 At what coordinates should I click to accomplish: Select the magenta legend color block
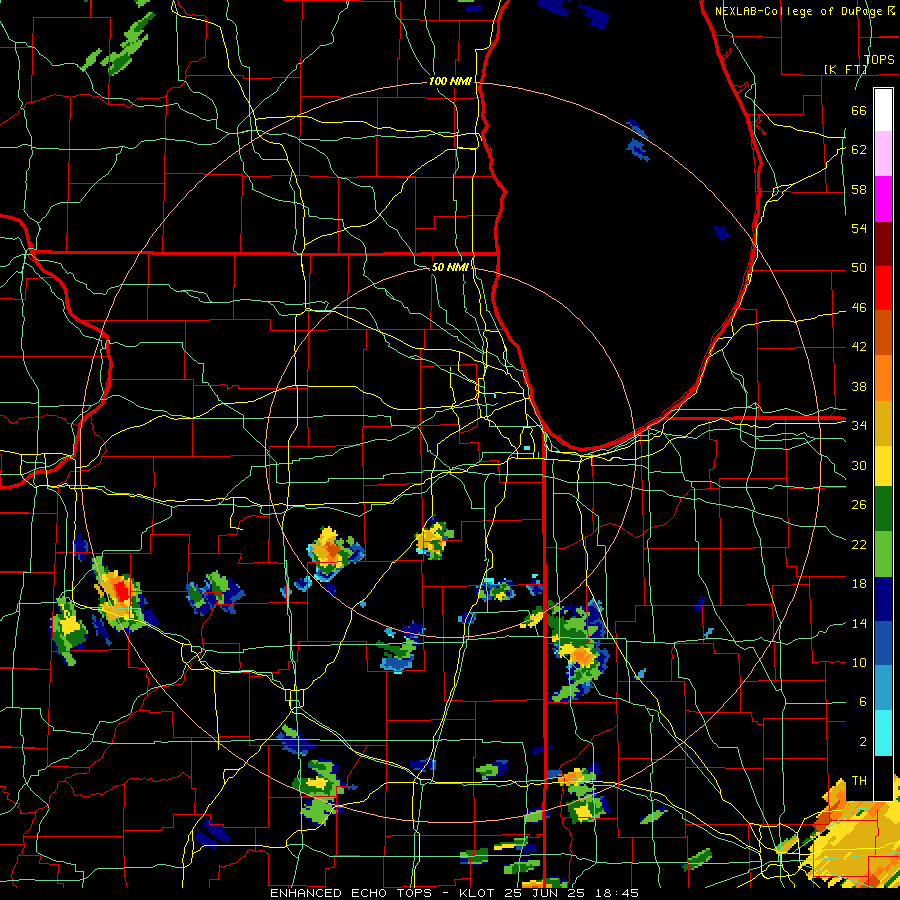pos(883,199)
